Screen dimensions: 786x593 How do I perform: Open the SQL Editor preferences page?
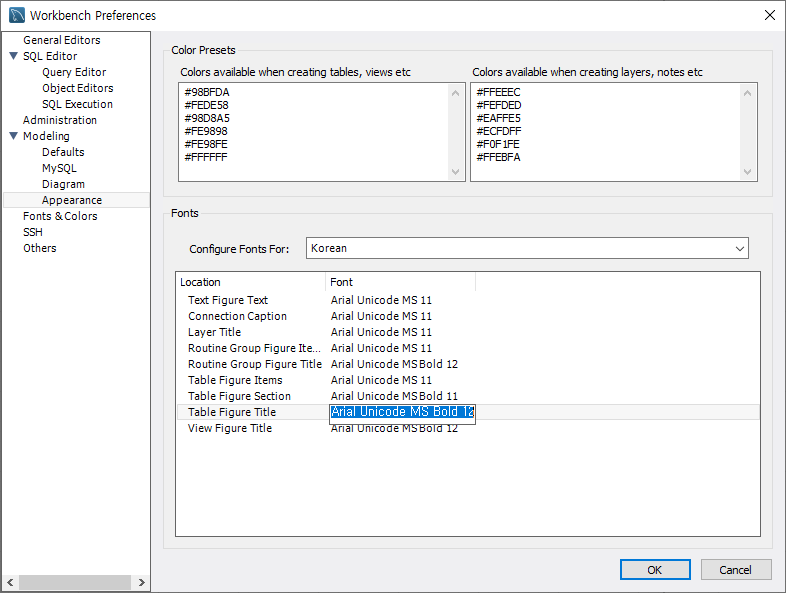coord(50,56)
